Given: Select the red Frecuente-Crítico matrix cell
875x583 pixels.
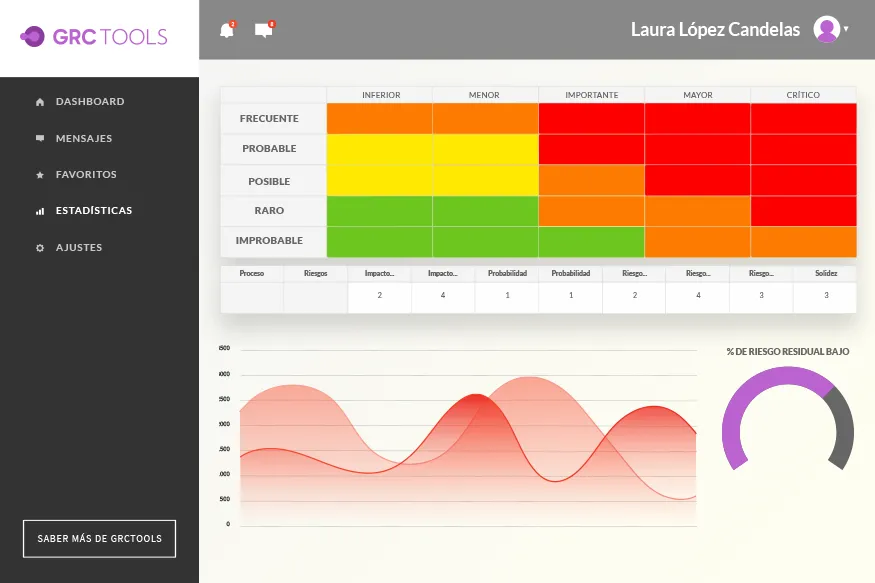Looking at the screenshot, I should [x=803, y=118].
